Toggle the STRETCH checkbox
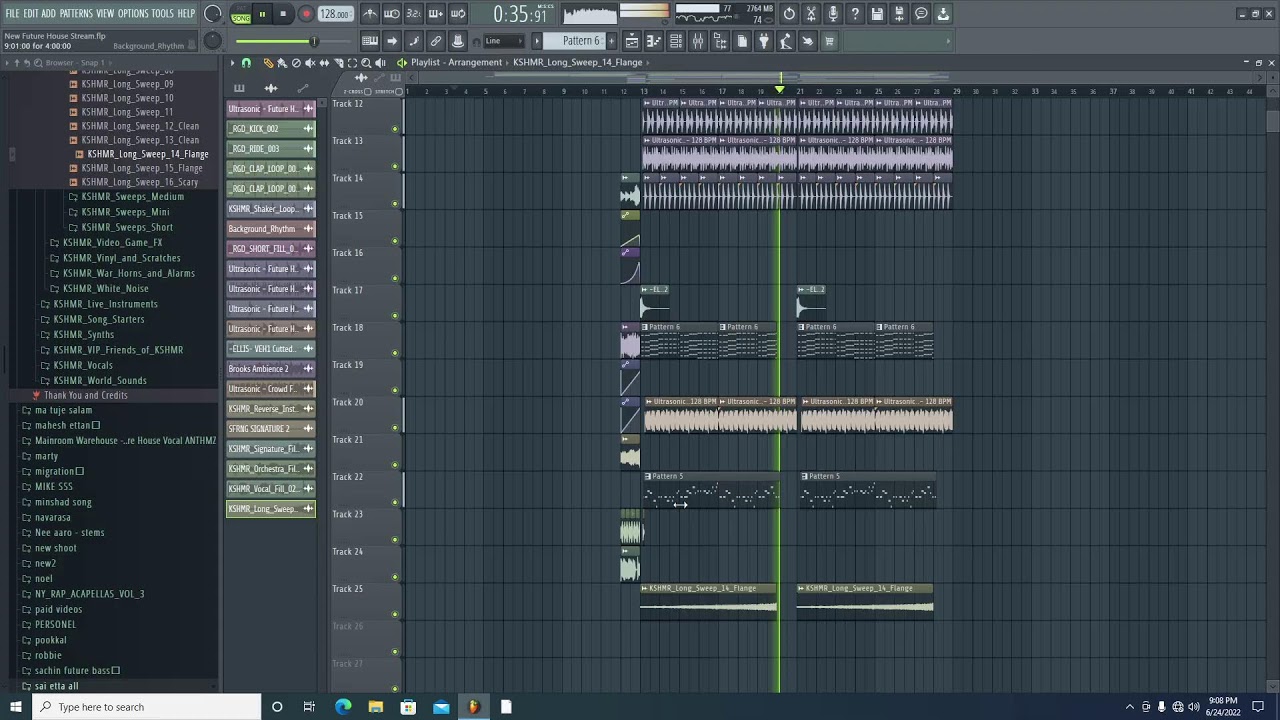 pos(399,91)
